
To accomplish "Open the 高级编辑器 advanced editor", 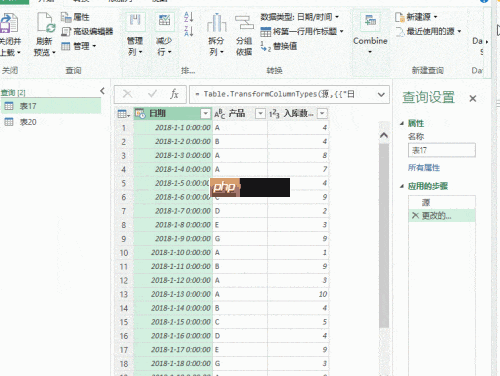I will (87, 31).
